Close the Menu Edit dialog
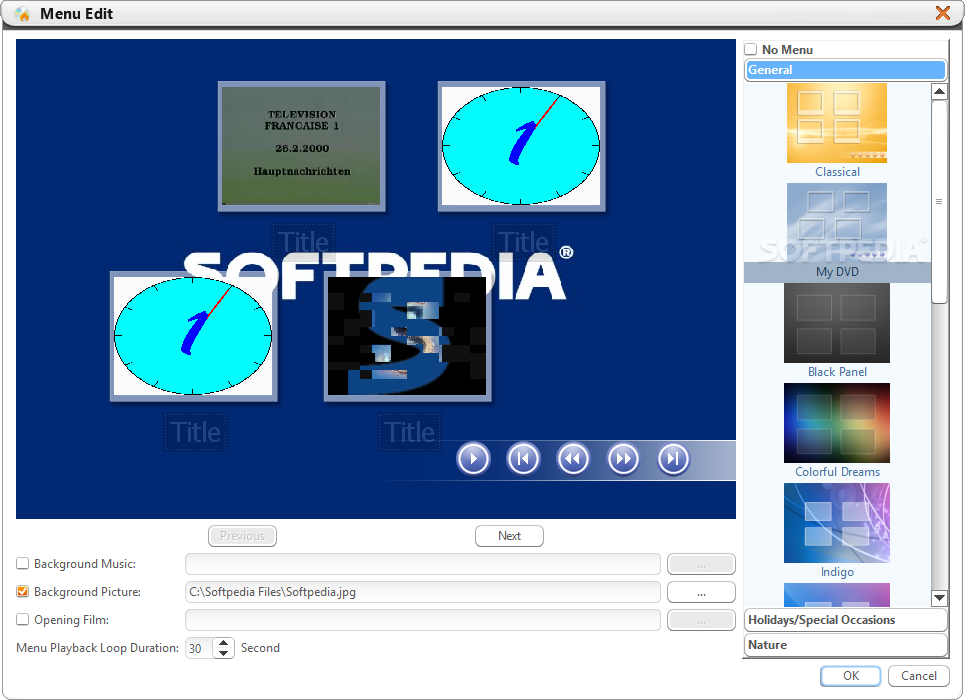The image size is (965, 700). (942, 13)
